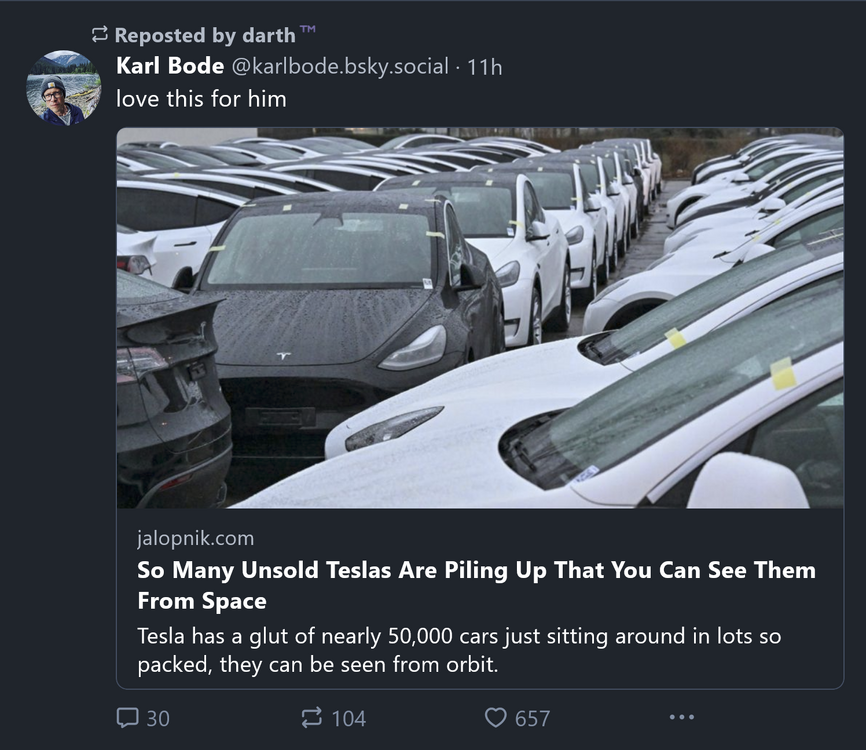Image resolution: width=866 pixels, height=750 pixels.
Task: Click the repost arrows icon below the post
Action: click(x=312, y=718)
